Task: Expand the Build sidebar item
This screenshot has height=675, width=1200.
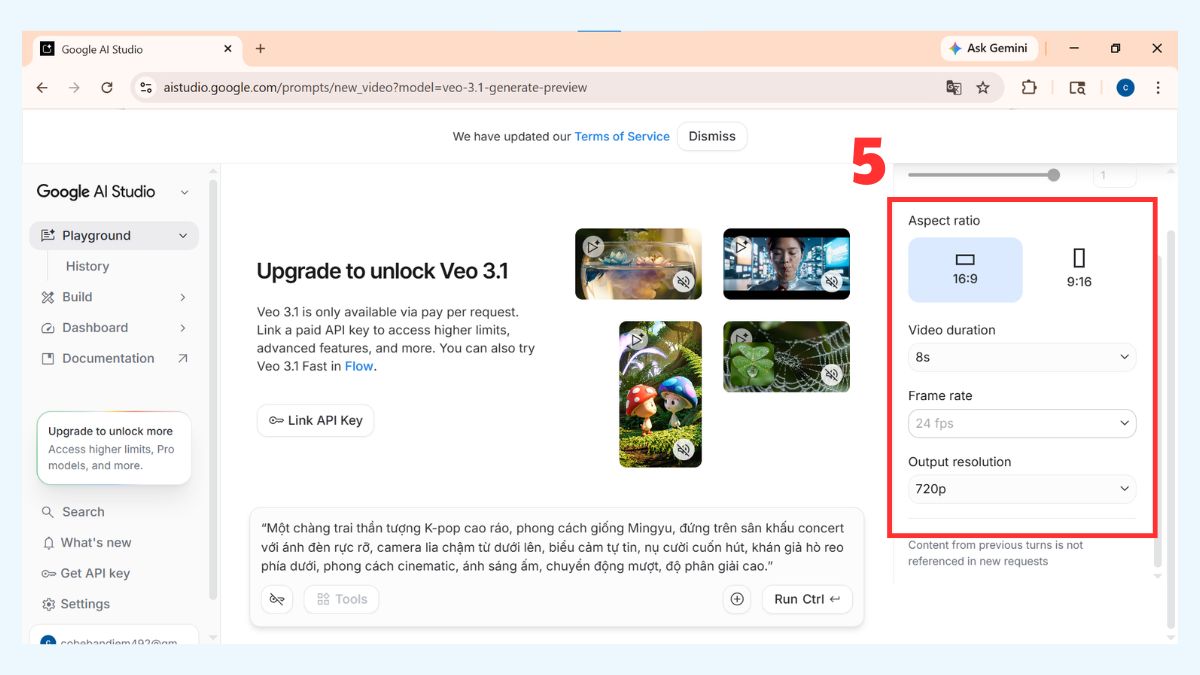Action: click(114, 297)
